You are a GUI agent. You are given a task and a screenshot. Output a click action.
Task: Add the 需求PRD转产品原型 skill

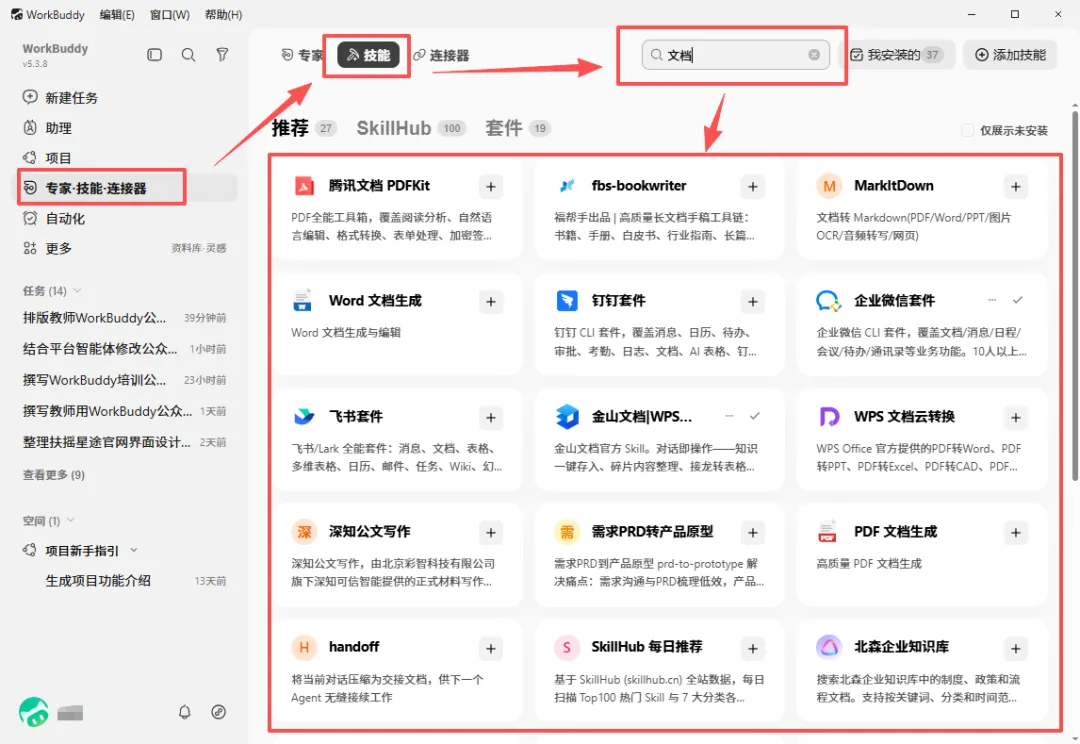pos(753,532)
